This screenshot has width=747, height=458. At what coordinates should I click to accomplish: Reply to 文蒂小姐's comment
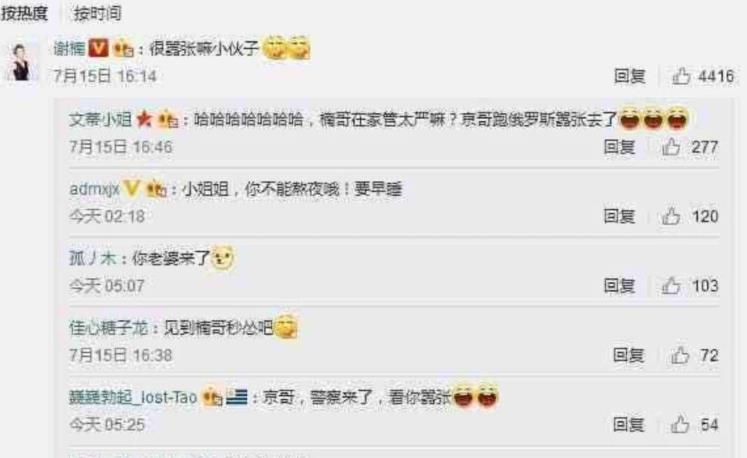click(x=619, y=147)
